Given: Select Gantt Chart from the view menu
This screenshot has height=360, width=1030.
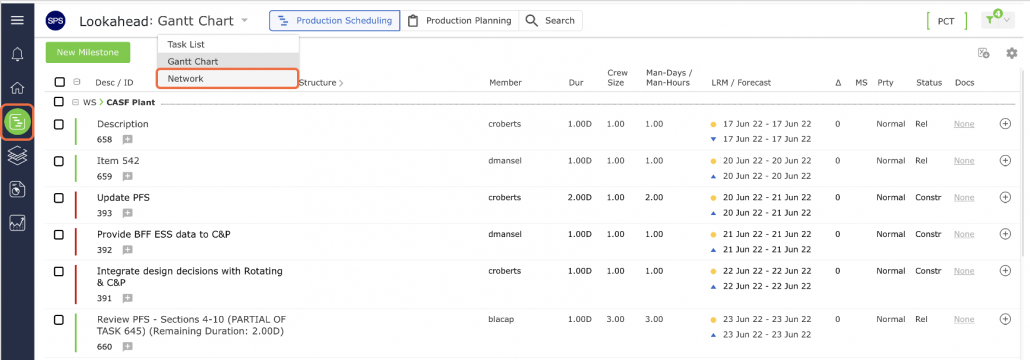Looking at the screenshot, I should 228,61.
